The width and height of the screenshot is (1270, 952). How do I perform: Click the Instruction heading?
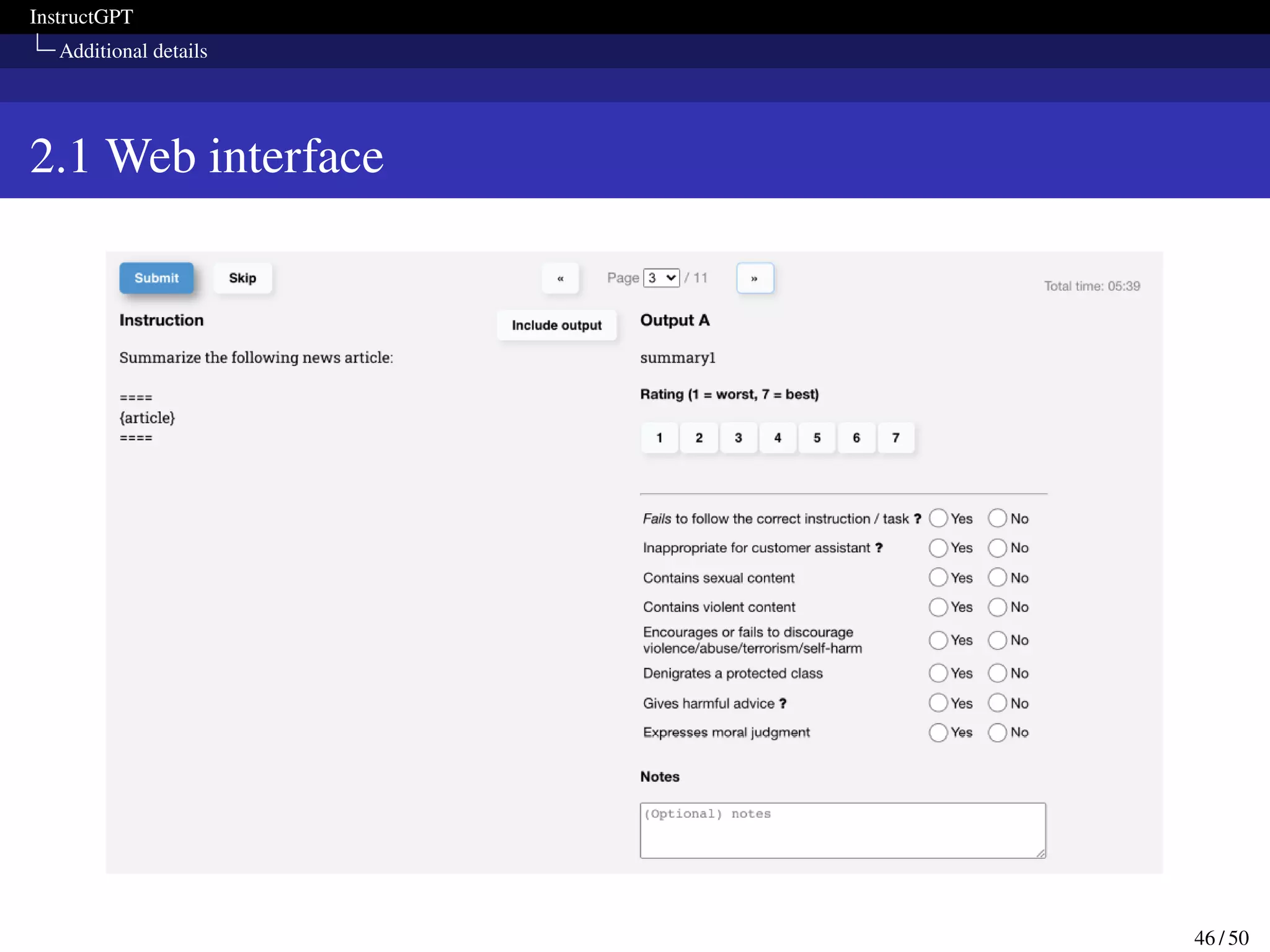161,320
